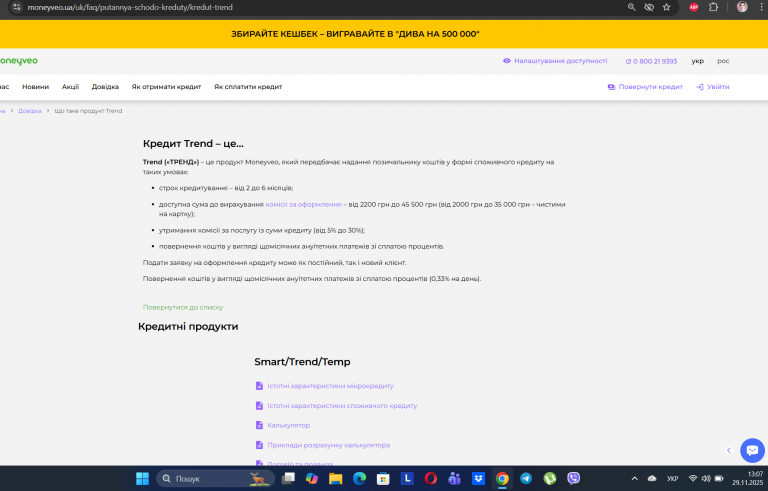Viewport: 768px width, 491px height.
Task: Click the Moneyveo logo
Action: pos(19,61)
